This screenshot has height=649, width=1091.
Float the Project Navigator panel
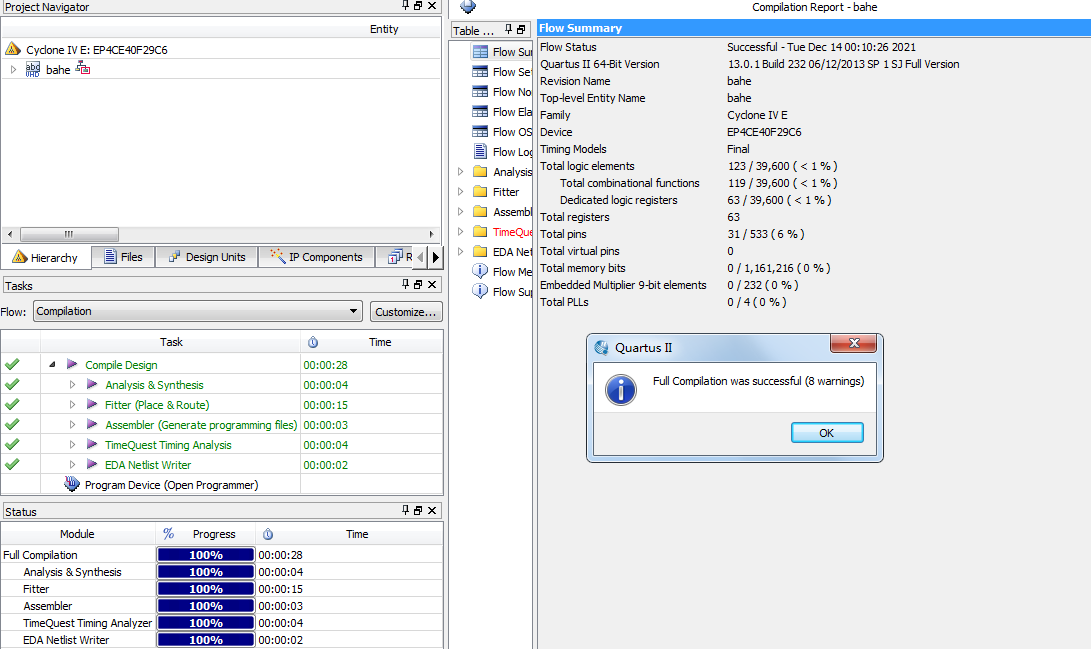(418, 6)
